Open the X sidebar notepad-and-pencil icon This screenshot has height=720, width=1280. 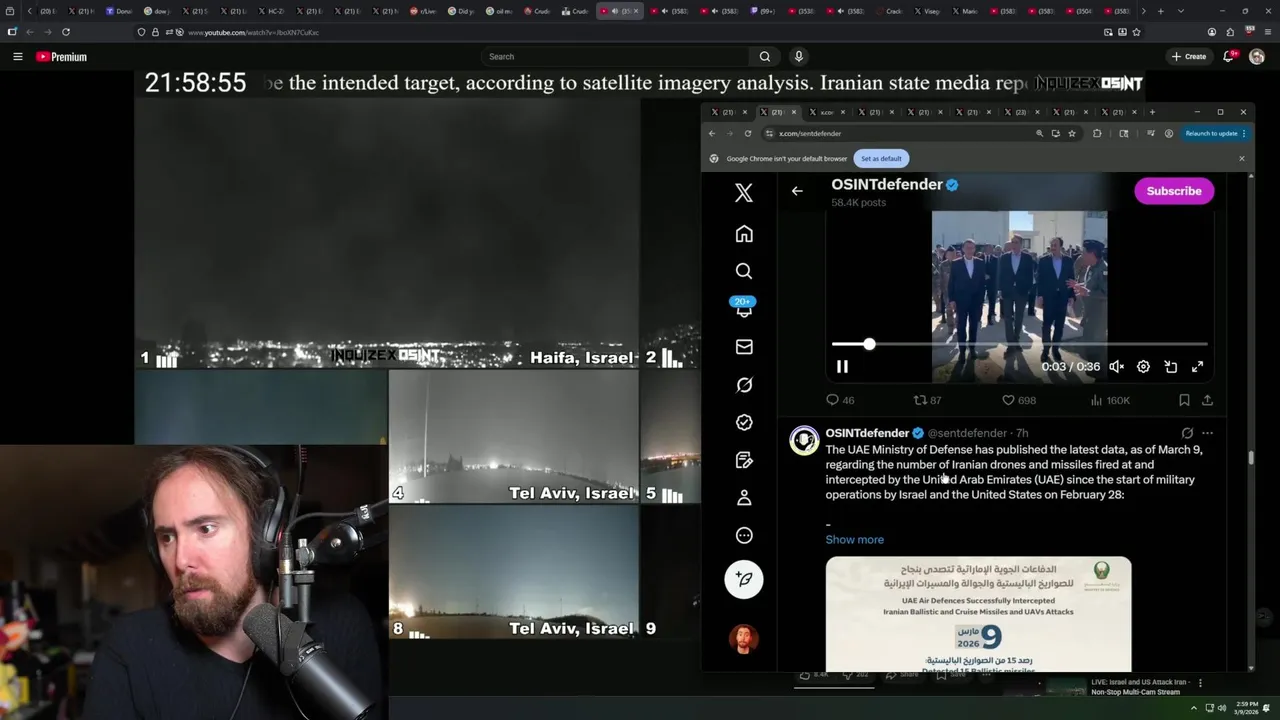pyautogui.click(x=744, y=460)
